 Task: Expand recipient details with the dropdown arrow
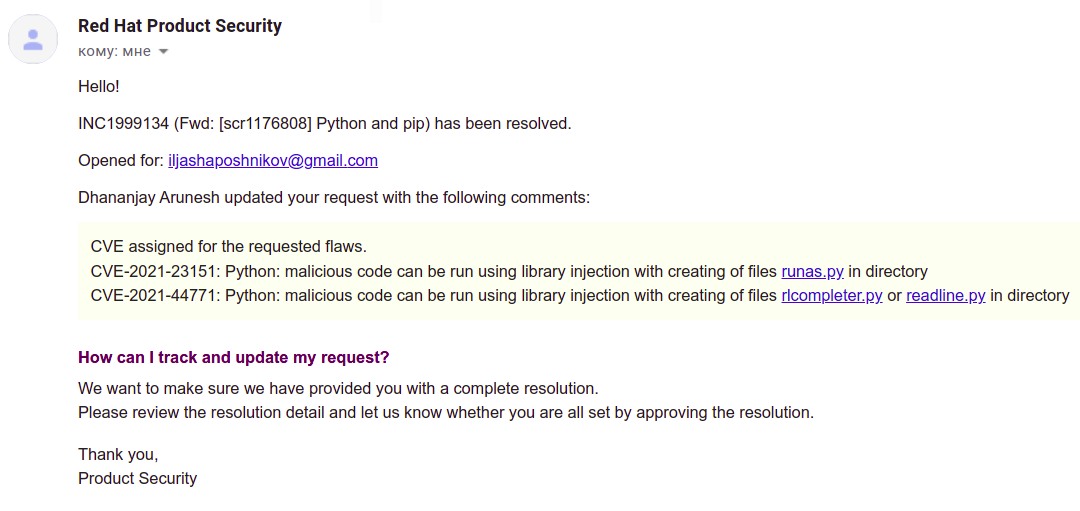click(164, 52)
